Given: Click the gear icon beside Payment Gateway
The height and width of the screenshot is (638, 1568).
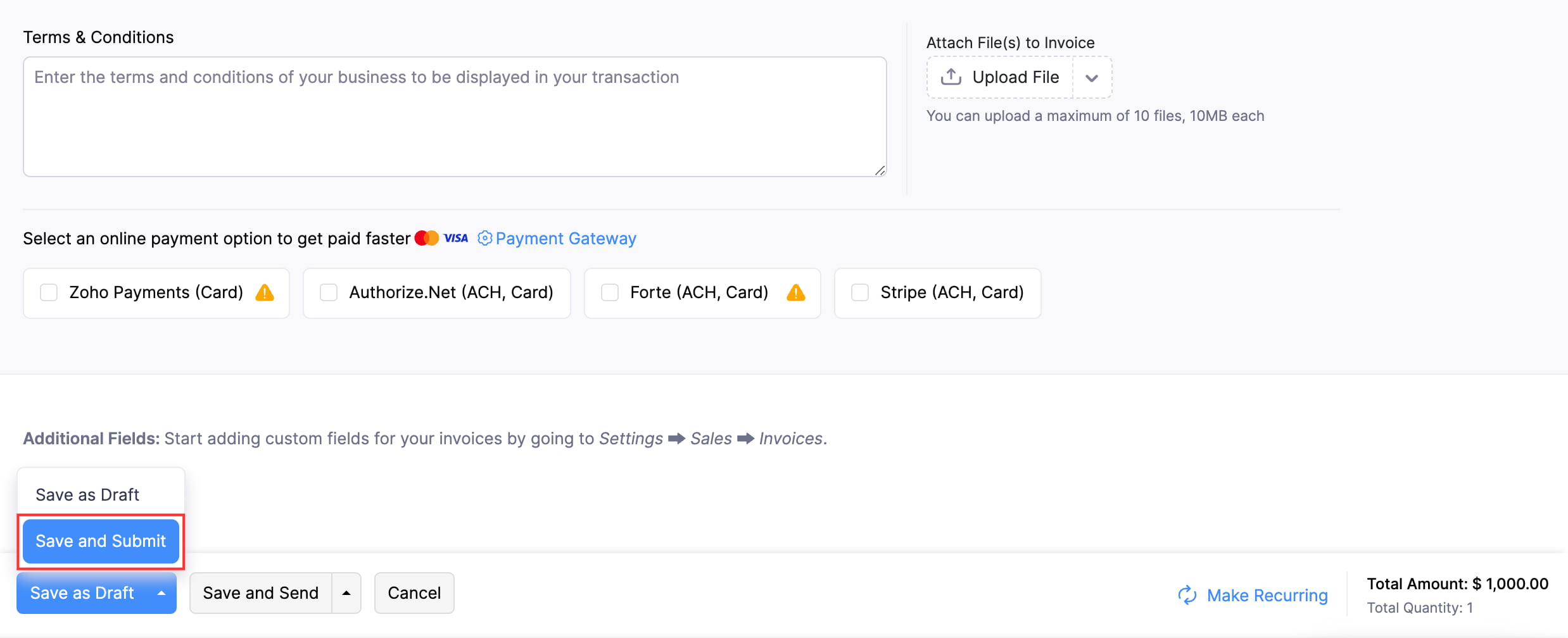Looking at the screenshot, I should tap(485, 238).
